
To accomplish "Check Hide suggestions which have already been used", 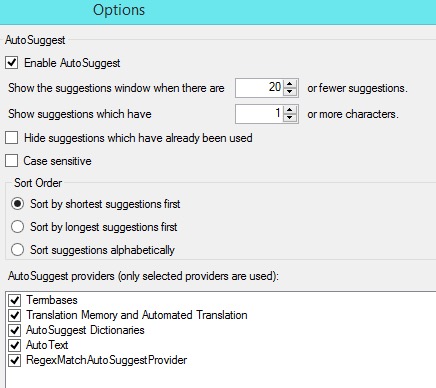I will click(12, 138).
